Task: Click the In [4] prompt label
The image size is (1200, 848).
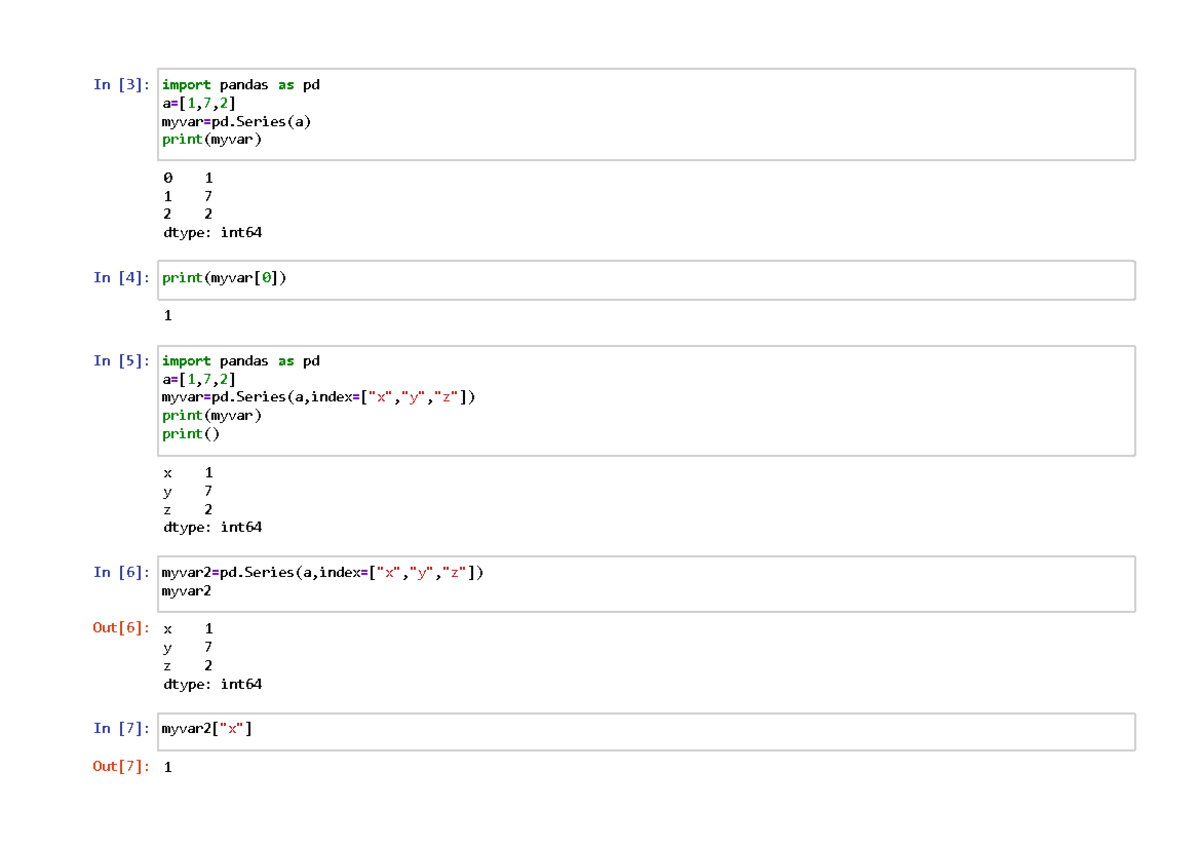Action: pos(121,278)
